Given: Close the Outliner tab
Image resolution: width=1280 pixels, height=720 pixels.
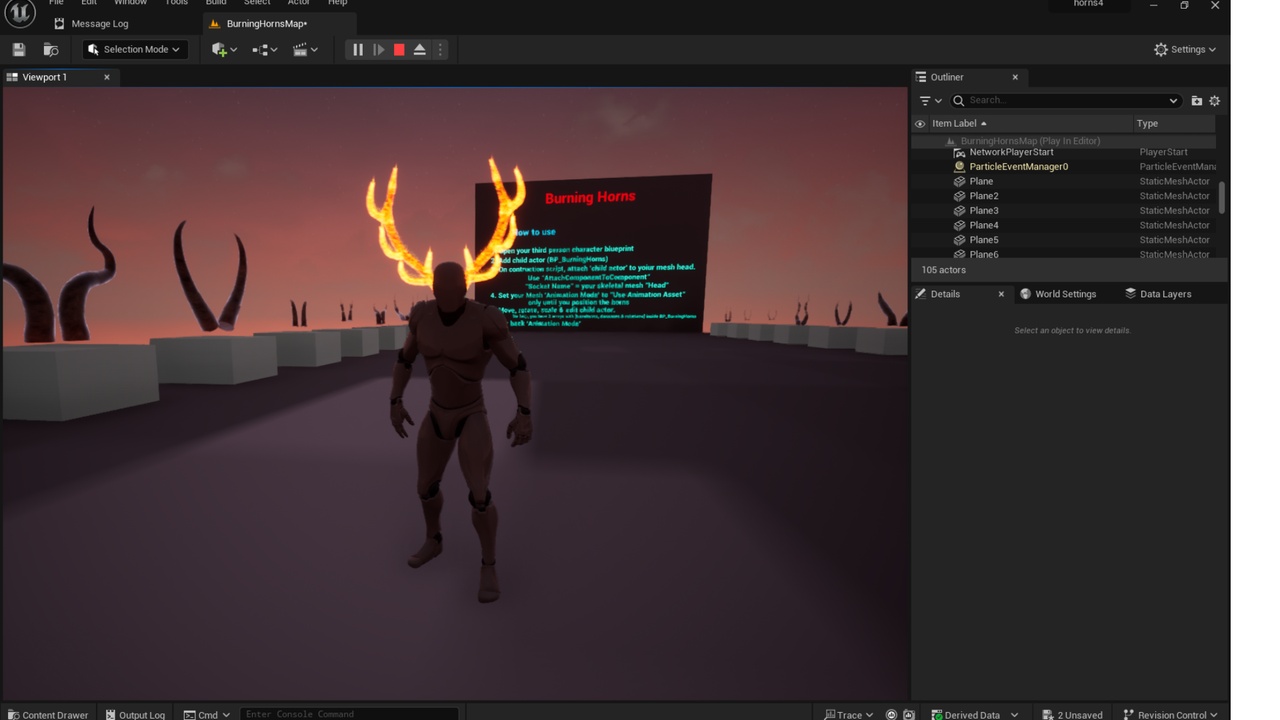Looking at the screenshot, I should coord(1015,77).
